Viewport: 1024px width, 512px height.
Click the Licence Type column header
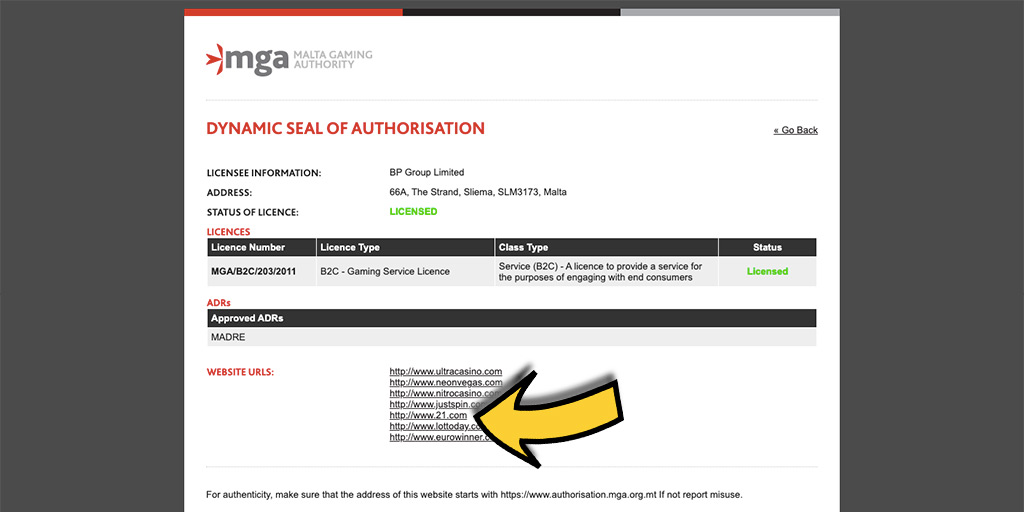point(405,248)
